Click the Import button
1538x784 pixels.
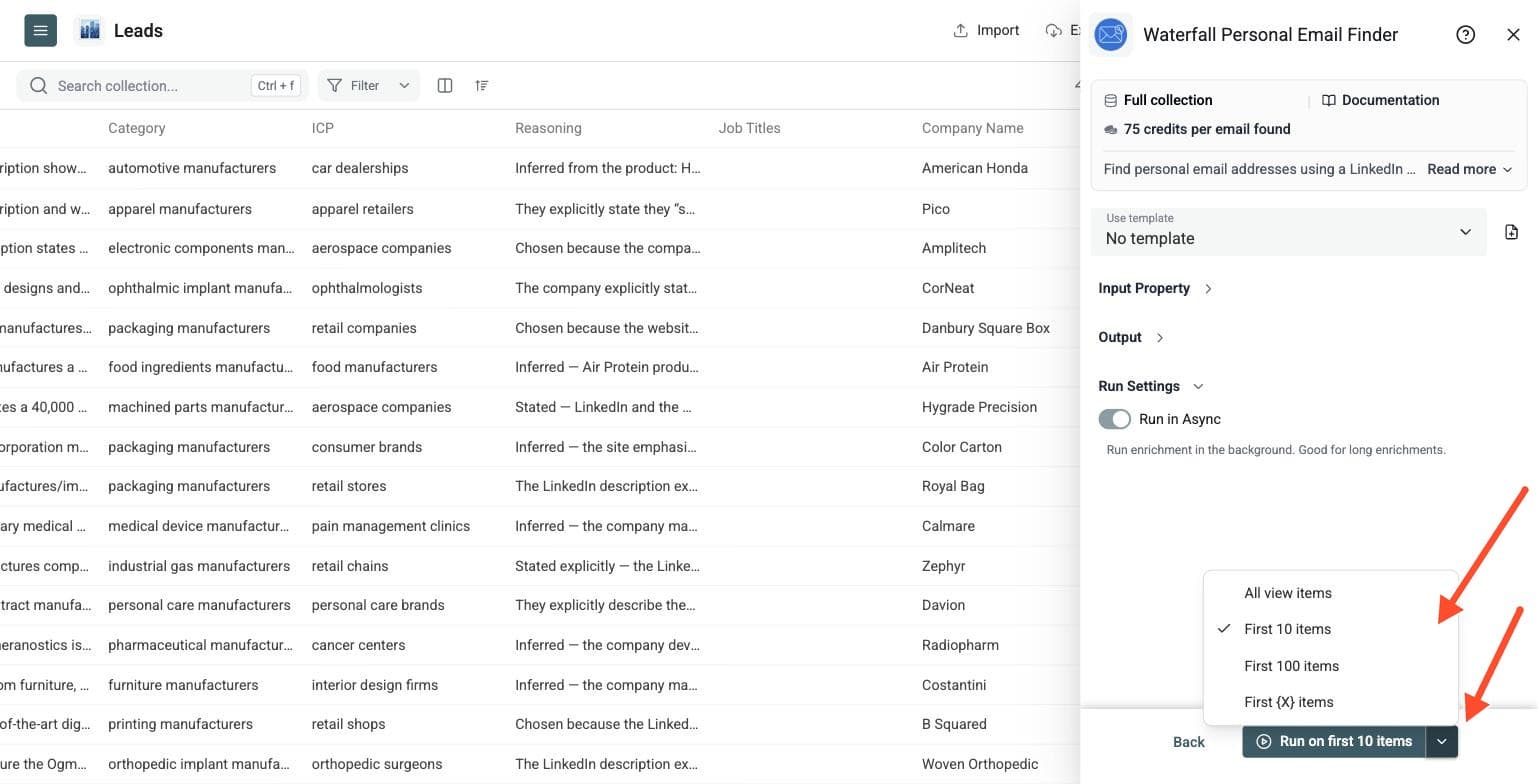tap(986, 31)
